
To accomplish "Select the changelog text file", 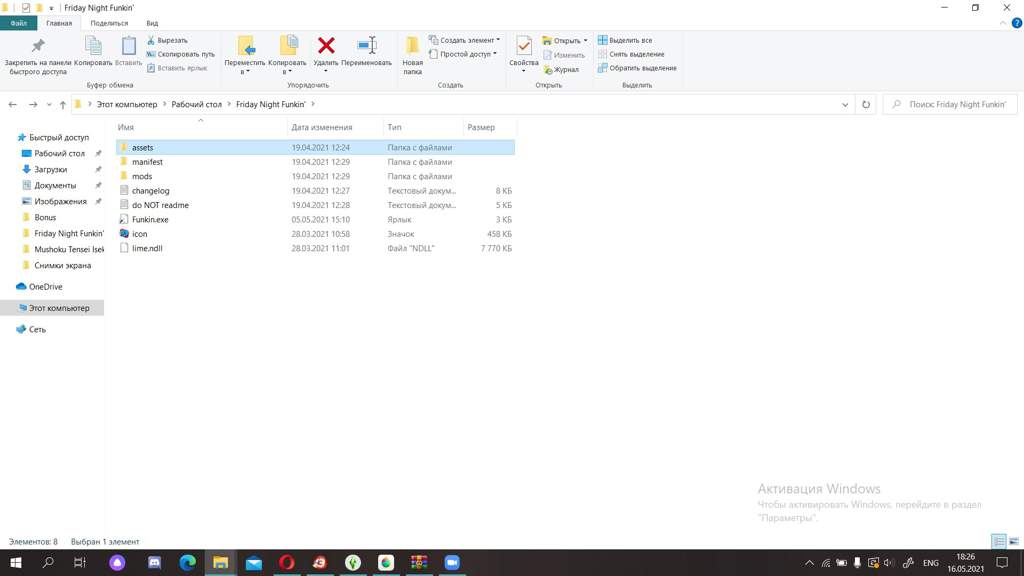I will (316, 191).
